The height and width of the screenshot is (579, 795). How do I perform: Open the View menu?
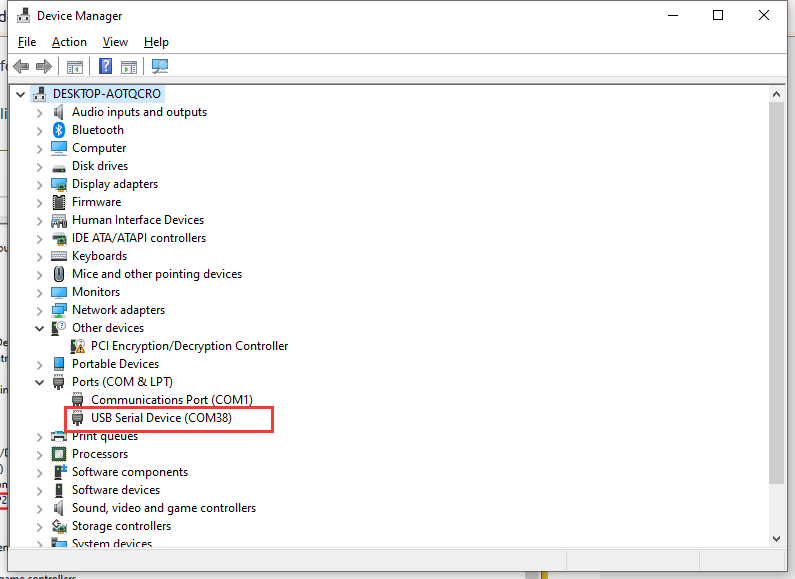pyautogui.click(x=115, y=42)
